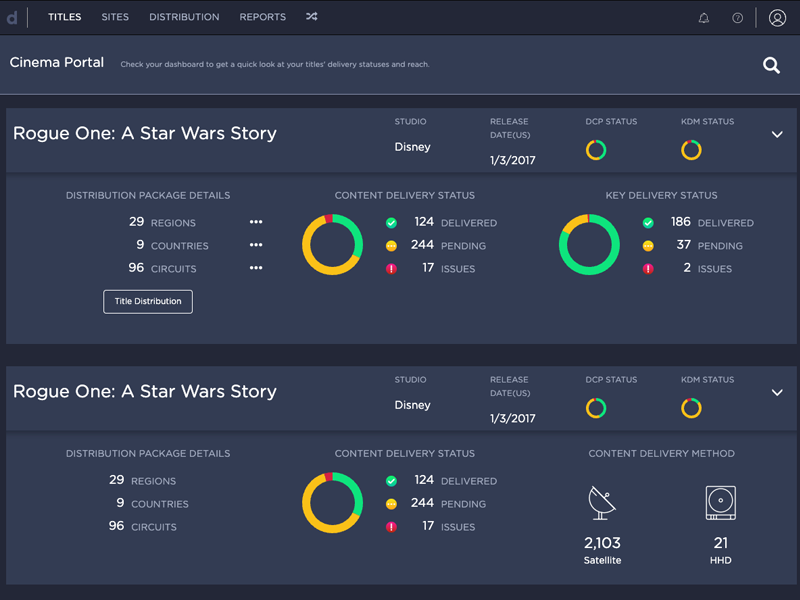Click the "2,103" Satellite count
The image size is (800, 600).
click(x=602, y=543)
